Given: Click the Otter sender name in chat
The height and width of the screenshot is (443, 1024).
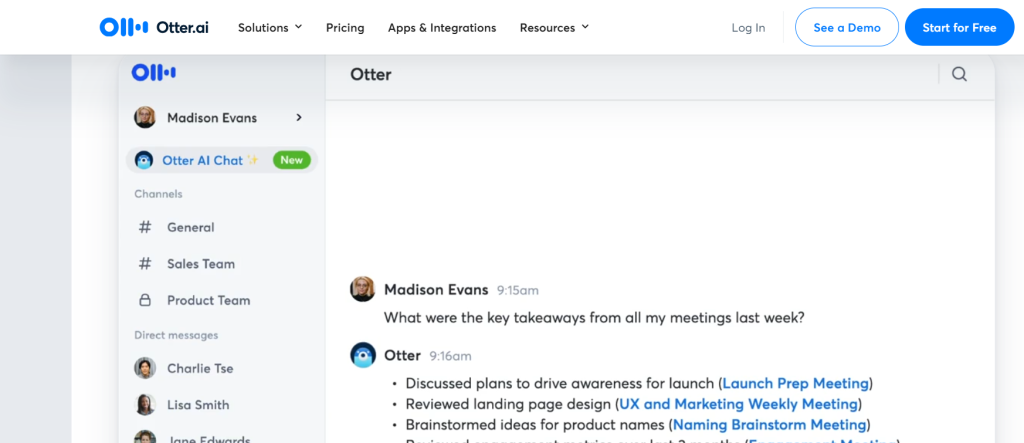Looking at the screenshot, I should [x=402, y=355].
